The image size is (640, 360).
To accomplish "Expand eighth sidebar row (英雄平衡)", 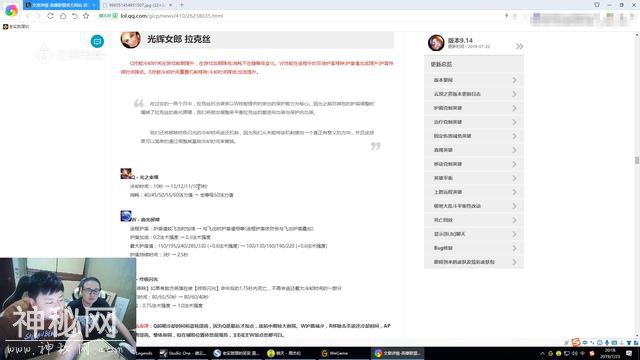I will [x=474, y=178].
